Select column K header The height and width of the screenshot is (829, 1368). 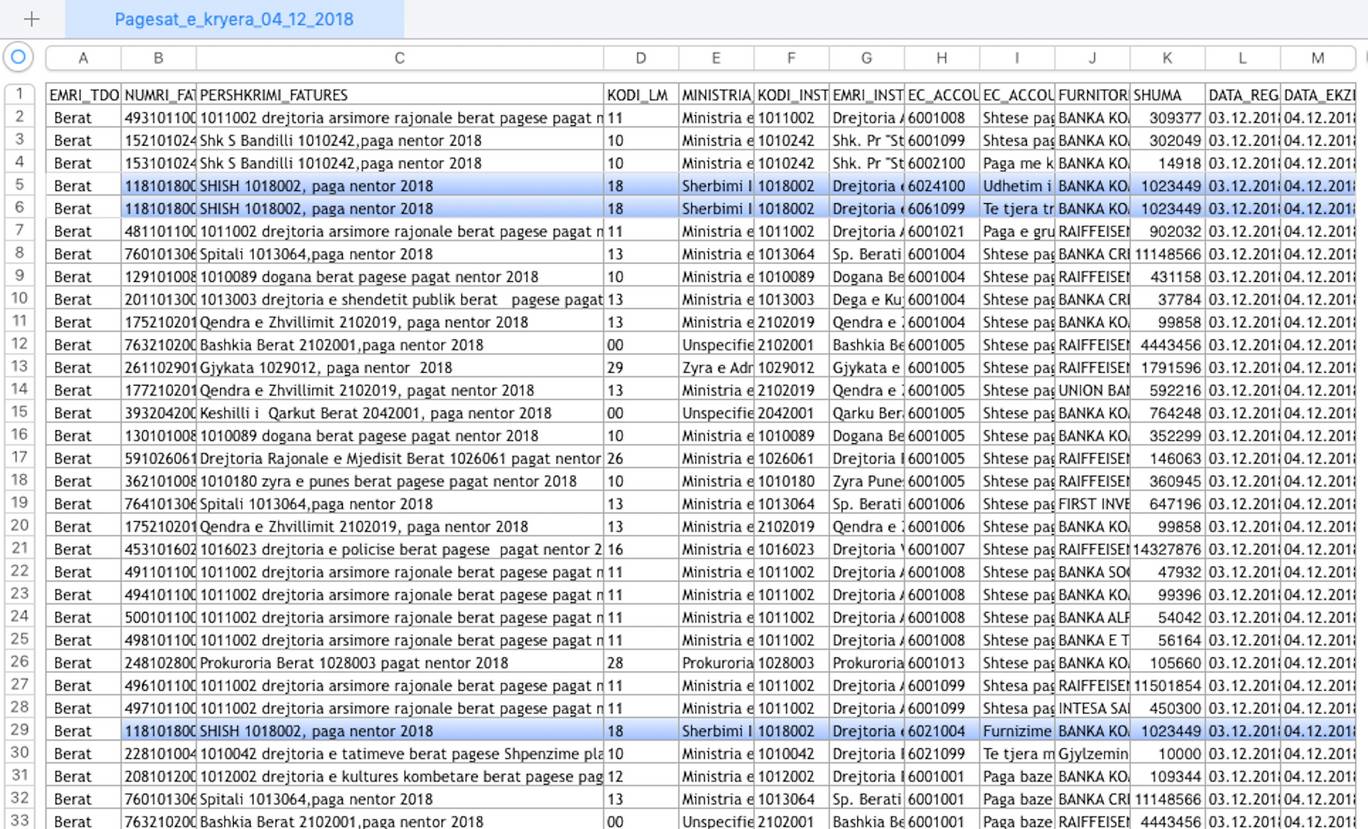coord(1167,58)
